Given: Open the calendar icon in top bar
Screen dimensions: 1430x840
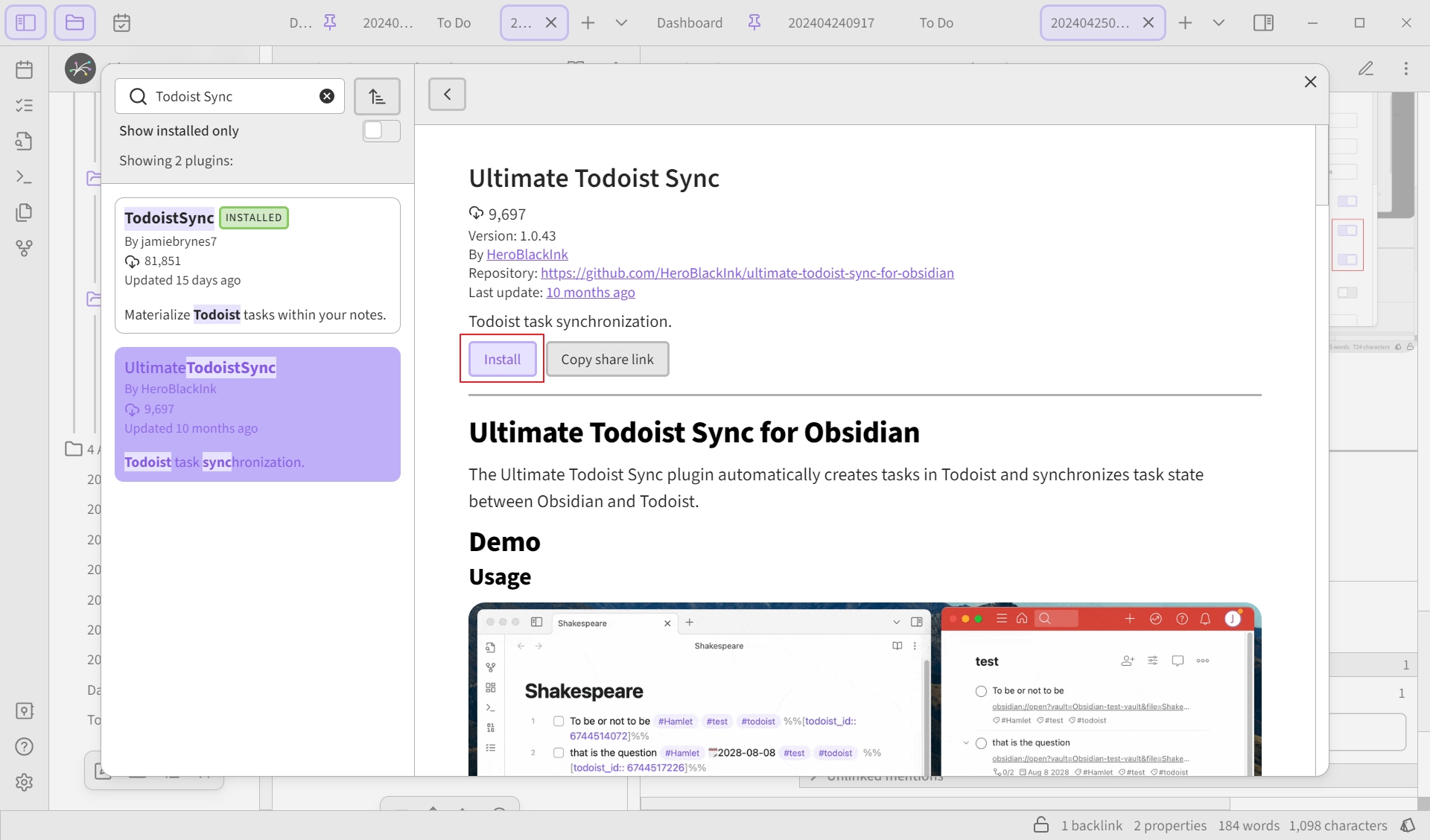Looking at the screenshot, I should [x=121, y=22].
